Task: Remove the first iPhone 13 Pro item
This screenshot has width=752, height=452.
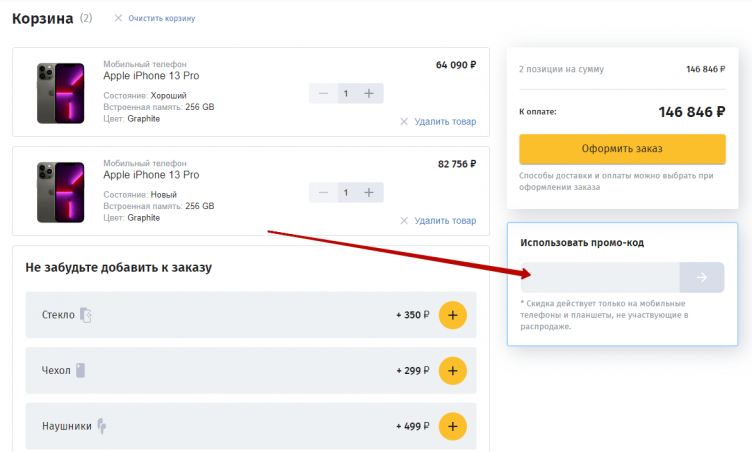Action: pos(438,122)
